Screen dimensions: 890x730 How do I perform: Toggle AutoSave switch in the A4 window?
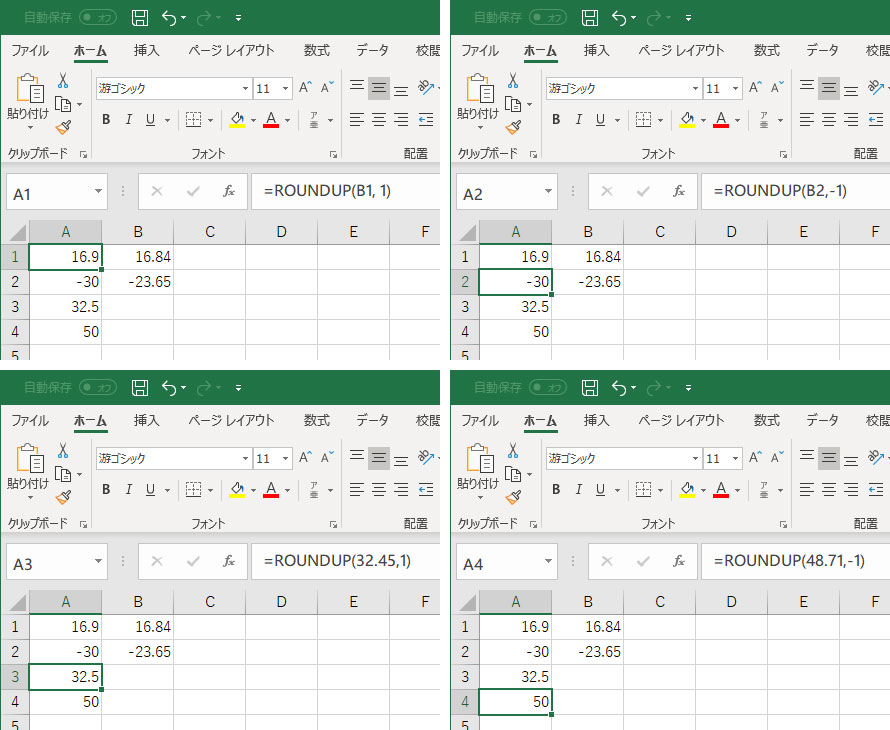tap(548, 388)
